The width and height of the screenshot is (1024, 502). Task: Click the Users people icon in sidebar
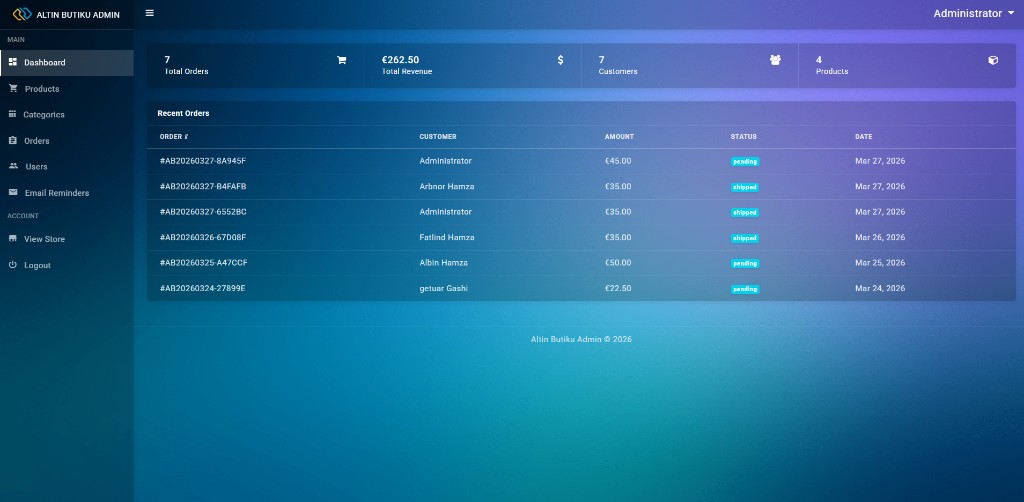point(13,166)
